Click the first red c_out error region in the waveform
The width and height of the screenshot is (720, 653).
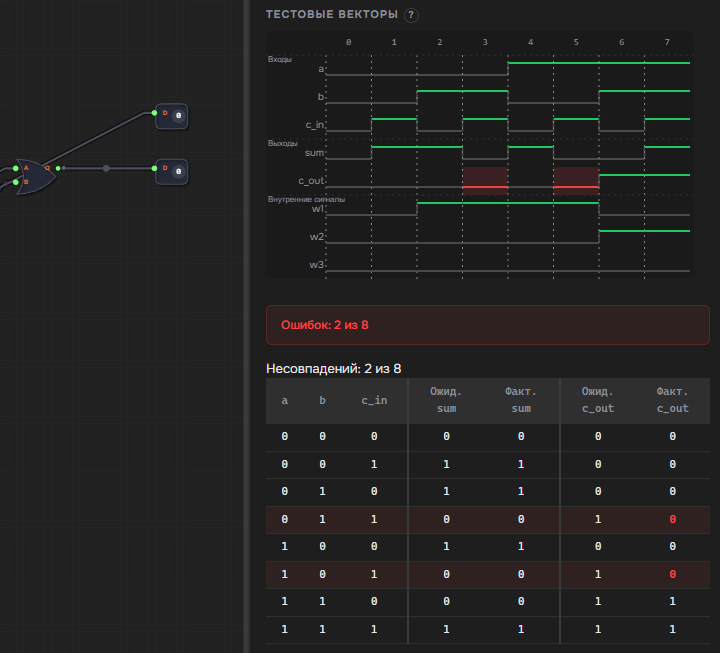click(x=485, y=180)
